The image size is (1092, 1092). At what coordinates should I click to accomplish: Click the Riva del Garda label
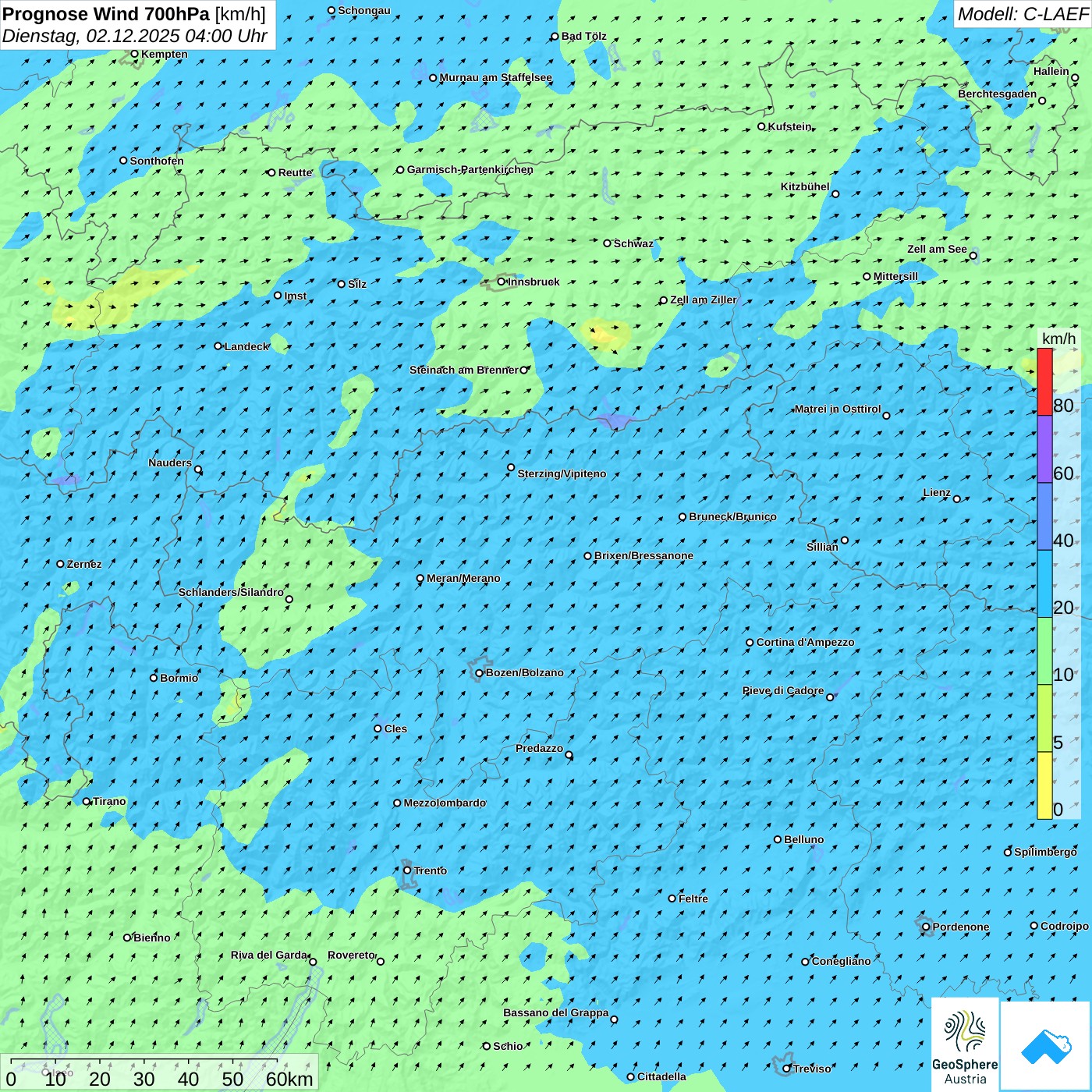coord(269,955)
